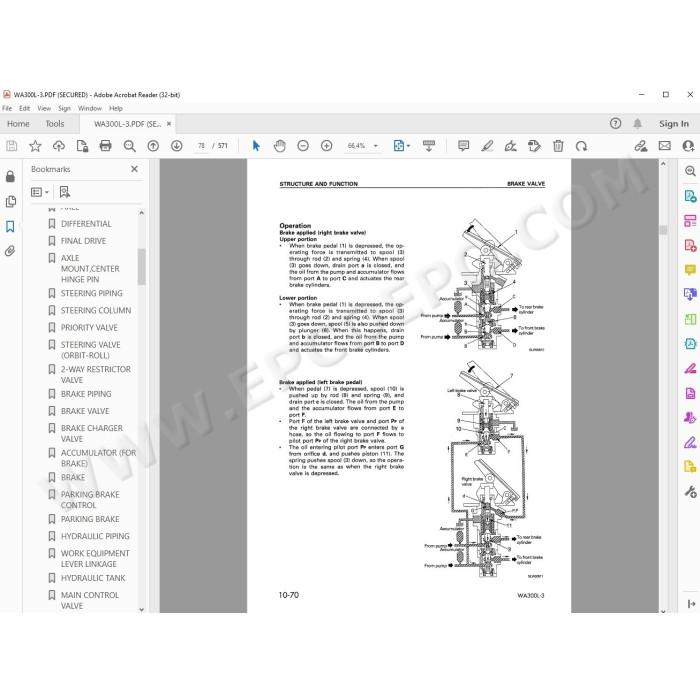The width and height of the screenshot is (700, 700).
Task: Open Export PDF tool in right pane
Action: [x=690, y=196]
